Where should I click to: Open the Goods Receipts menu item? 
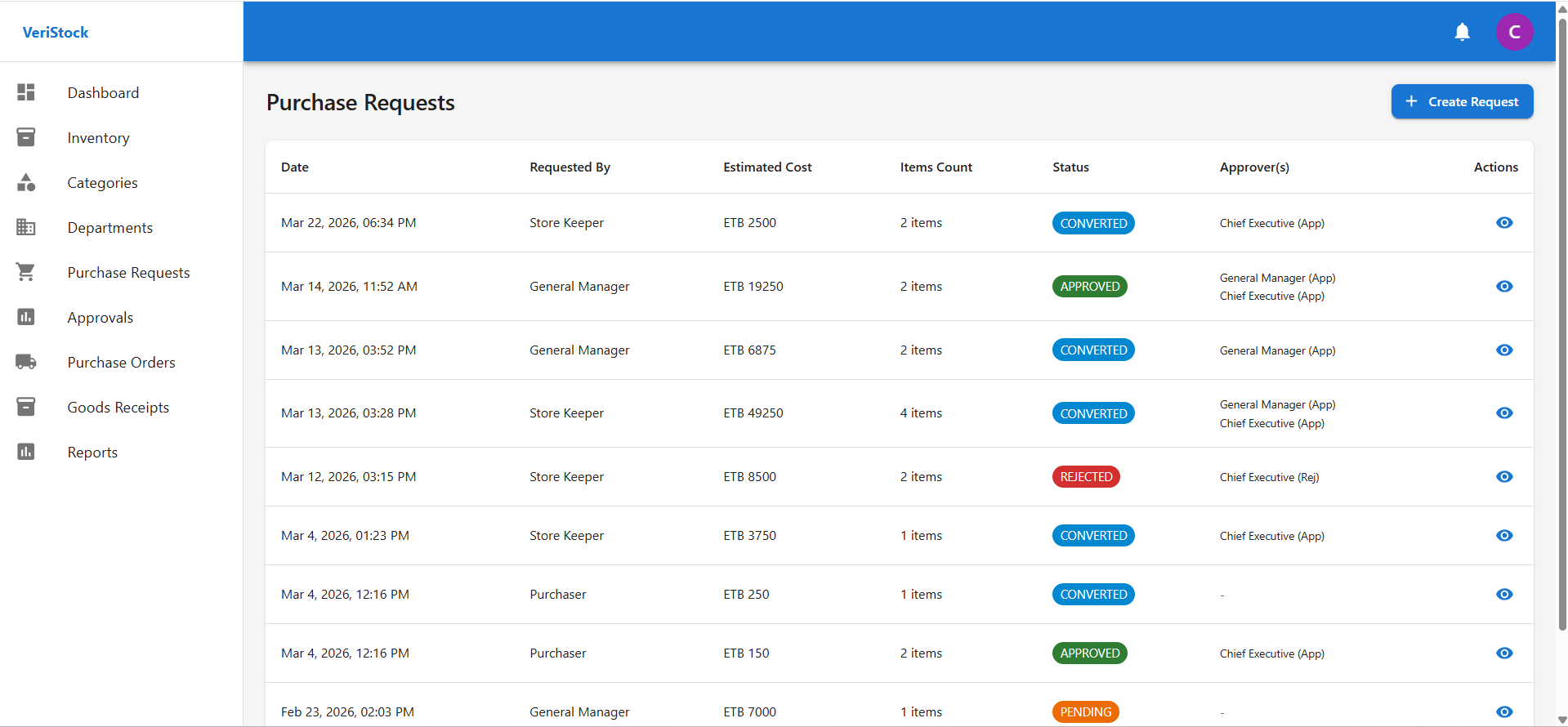pyautogui.click(x=118, y=407)
